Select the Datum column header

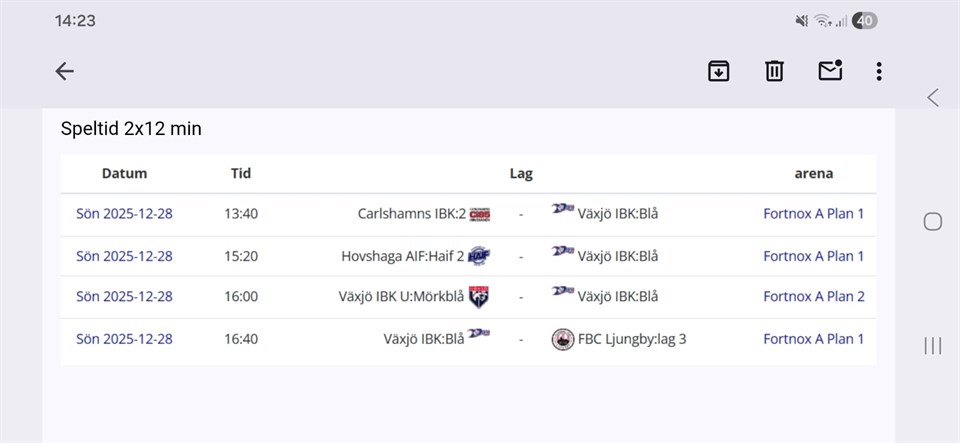(x=124, y=173)
